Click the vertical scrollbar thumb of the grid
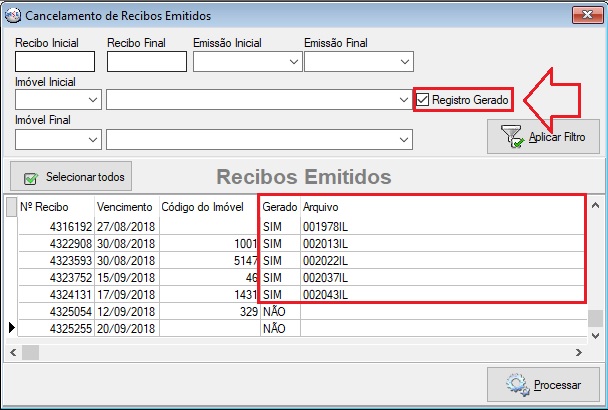This screenshot has width=608, height=410. coord(595,319)
